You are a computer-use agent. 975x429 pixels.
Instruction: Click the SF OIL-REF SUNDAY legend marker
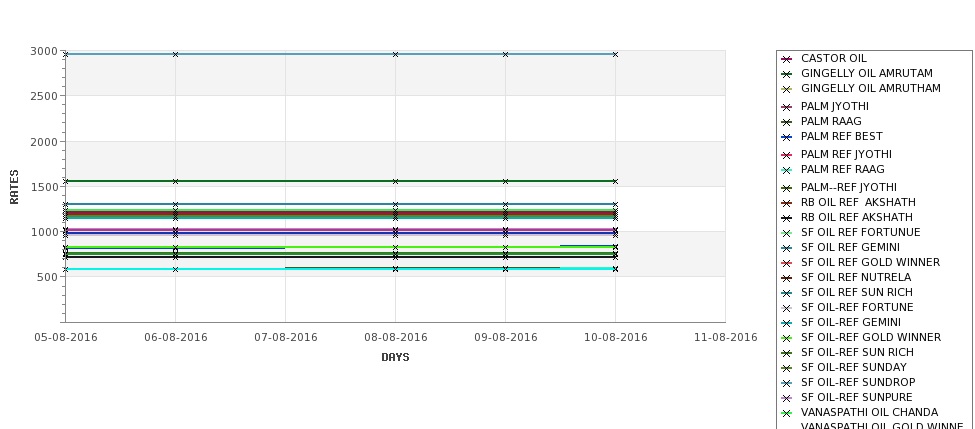(787, 368)
